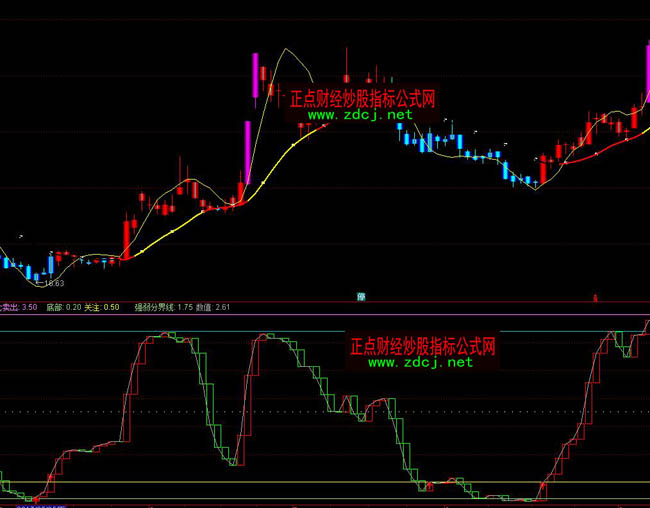This screenshot has width=650, height=508.
Task: Click the lower 正点财经炒股指标公式网 red title
Action: (423, 347)
